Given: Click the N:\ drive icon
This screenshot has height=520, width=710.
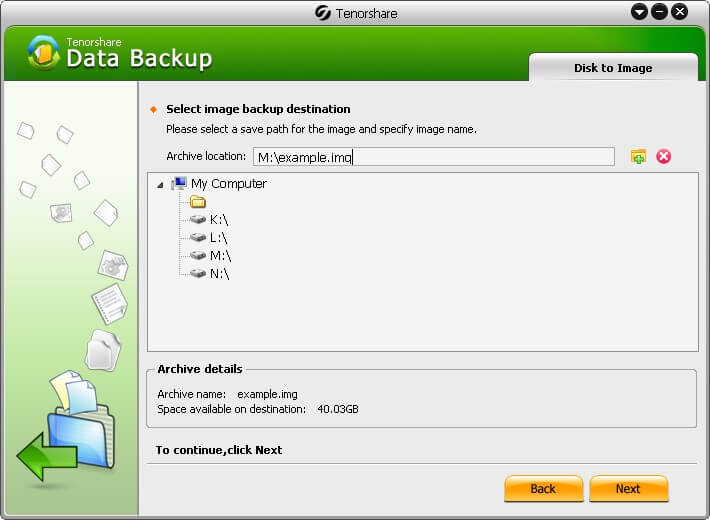Looking at the screenshot, I should 198,274.
